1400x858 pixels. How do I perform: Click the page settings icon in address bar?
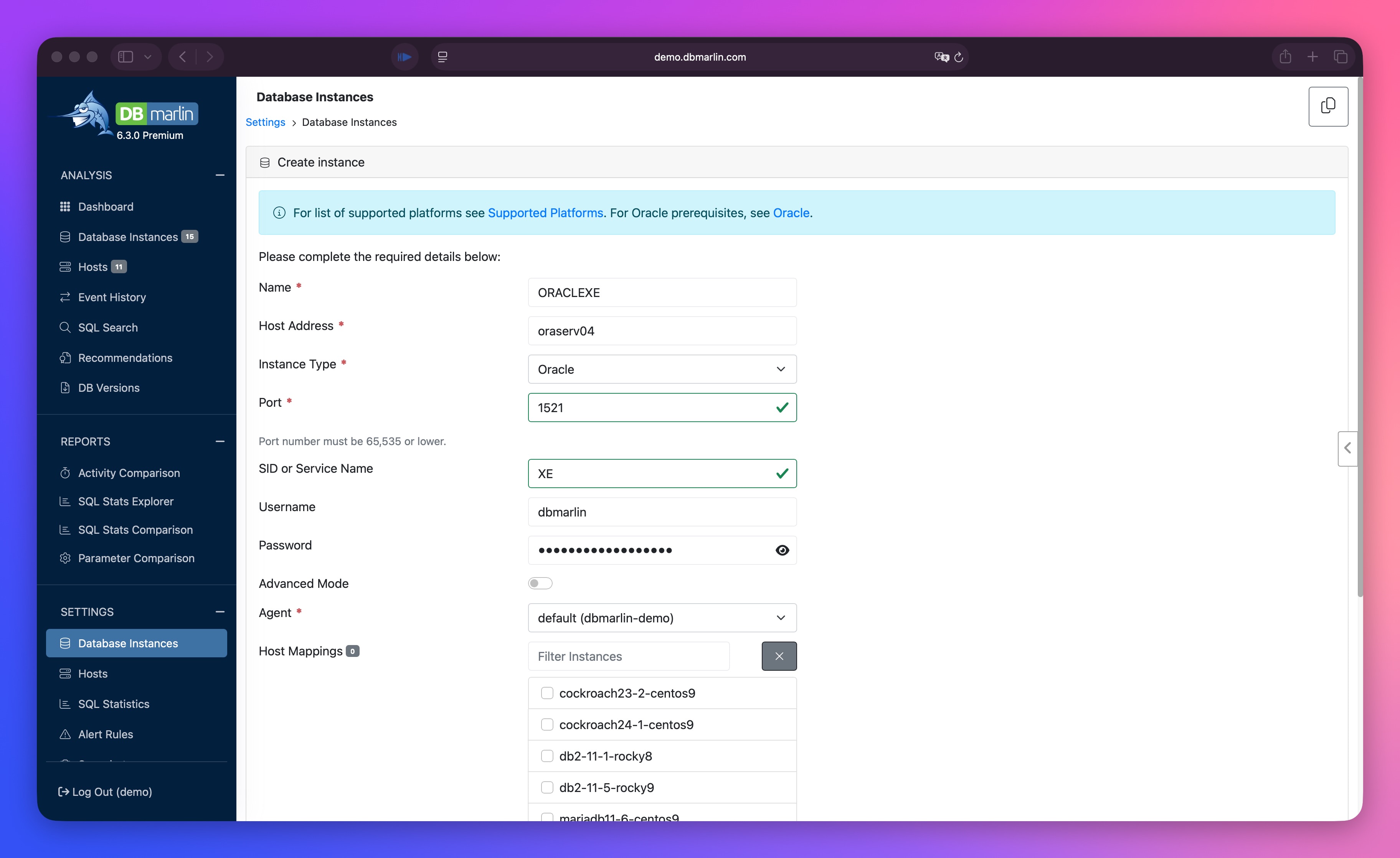pos(442,57)
